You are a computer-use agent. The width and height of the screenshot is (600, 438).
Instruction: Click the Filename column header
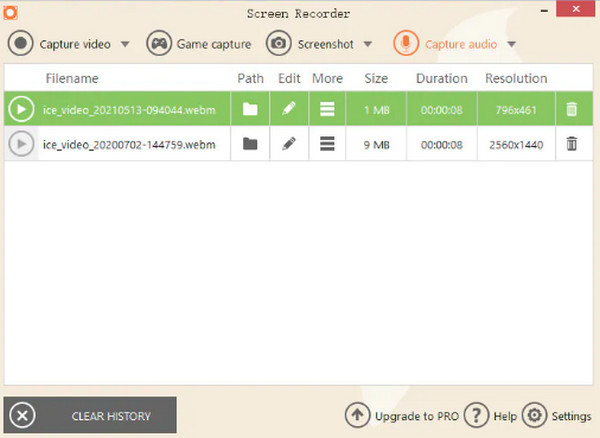pos(72,78)
